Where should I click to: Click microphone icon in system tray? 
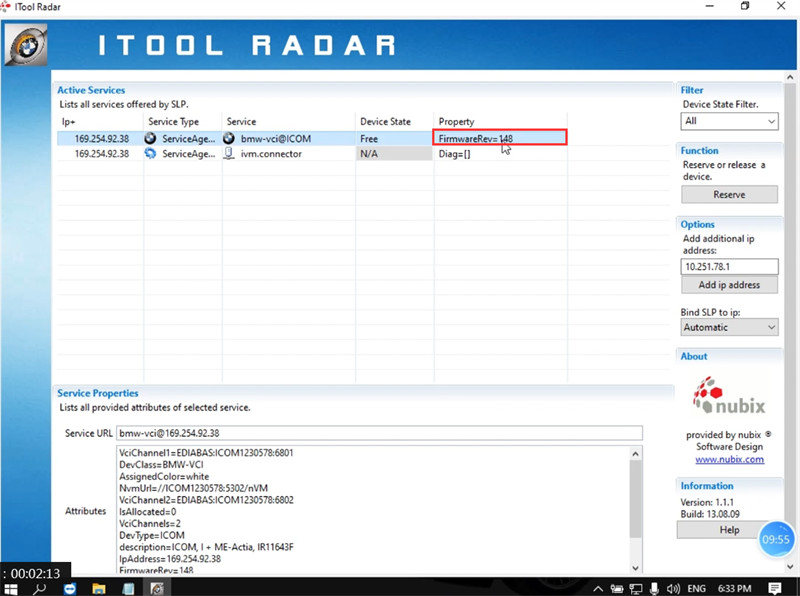coord(655,589)
